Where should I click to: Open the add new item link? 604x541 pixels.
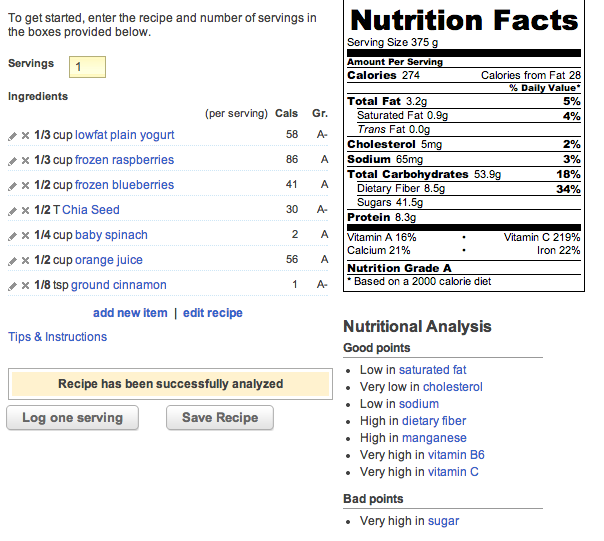[x=130, y=313]
